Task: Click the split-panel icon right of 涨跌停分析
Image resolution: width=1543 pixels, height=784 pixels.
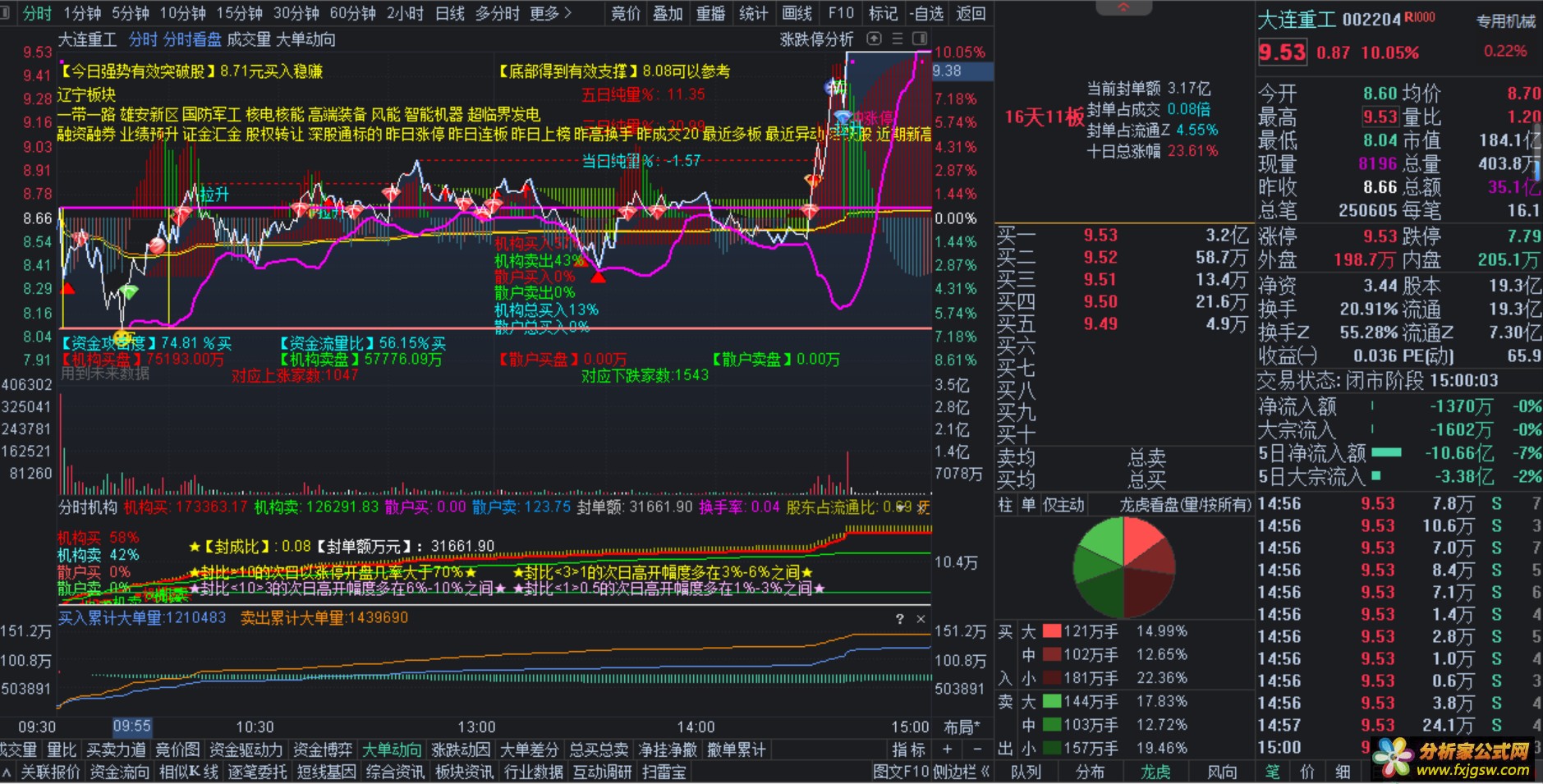Action: pyautogui.click(x=920, y=39)
